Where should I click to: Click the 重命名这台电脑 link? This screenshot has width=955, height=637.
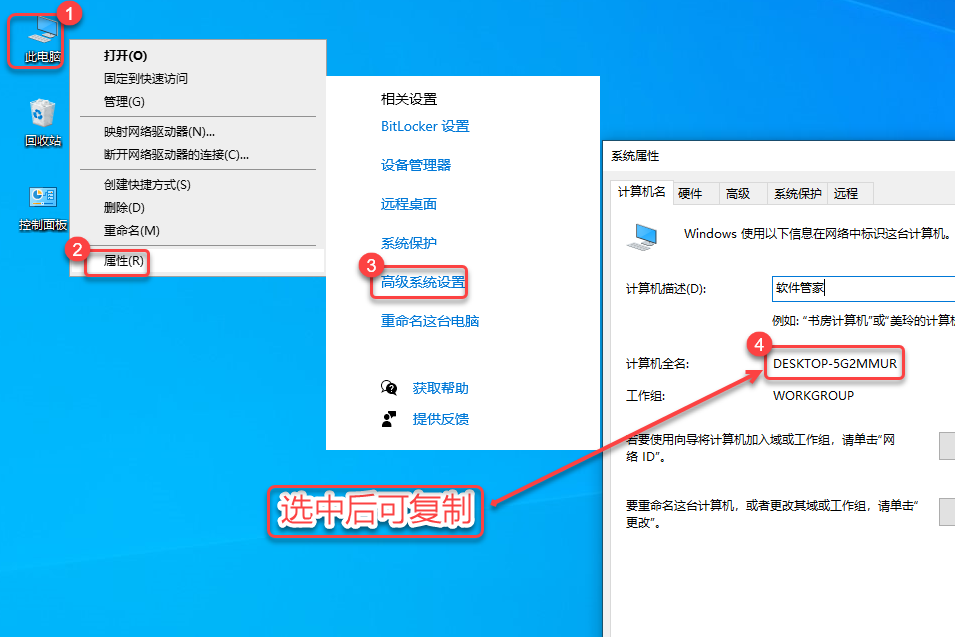pyautogui.click(x=430, y=322)
